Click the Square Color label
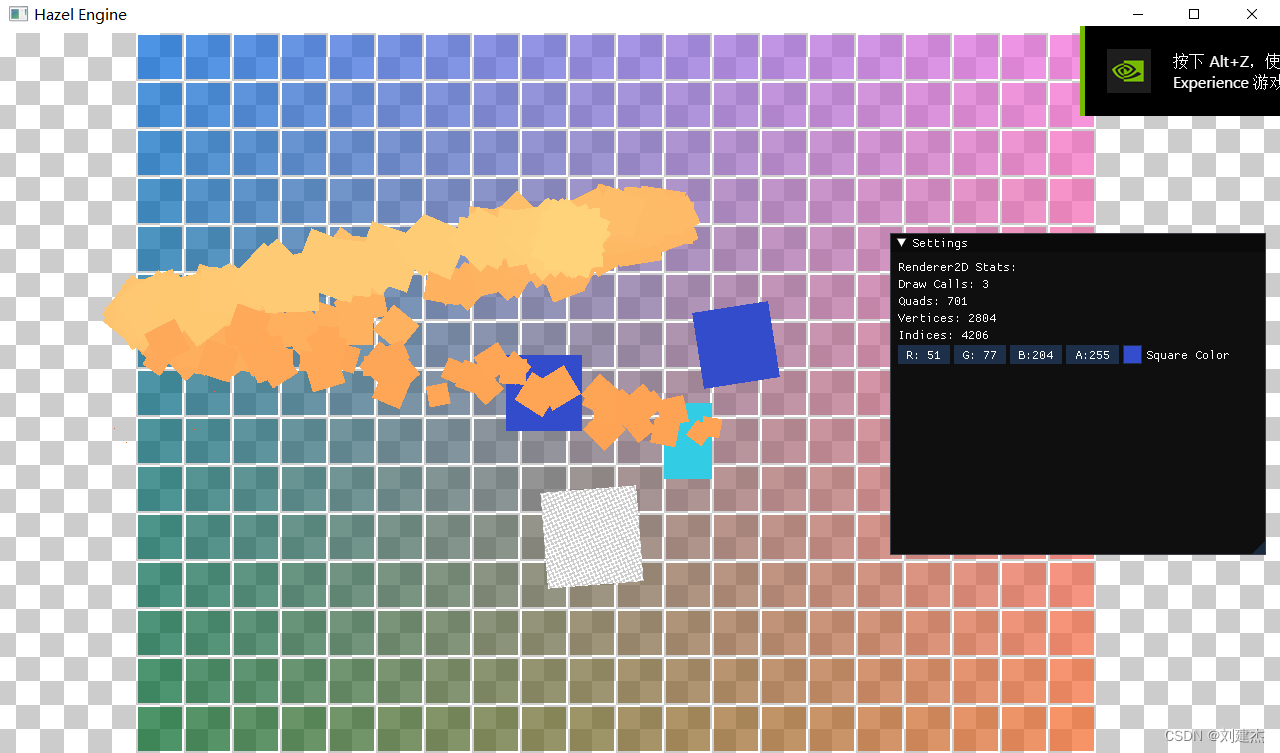The image size is (1280, 753). click(x=1187, y=355)
